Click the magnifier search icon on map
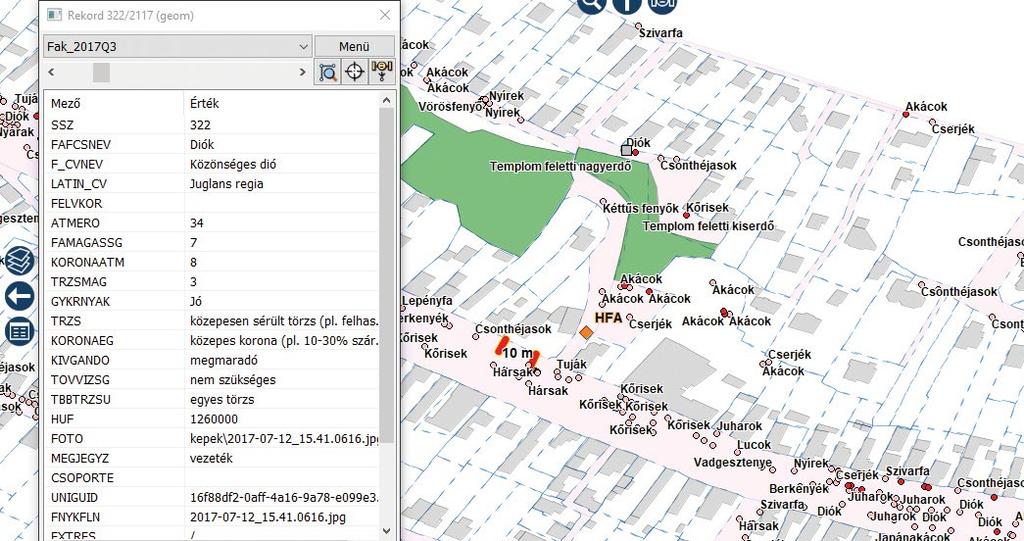The image size is (1024, 541). coord(592,5)
